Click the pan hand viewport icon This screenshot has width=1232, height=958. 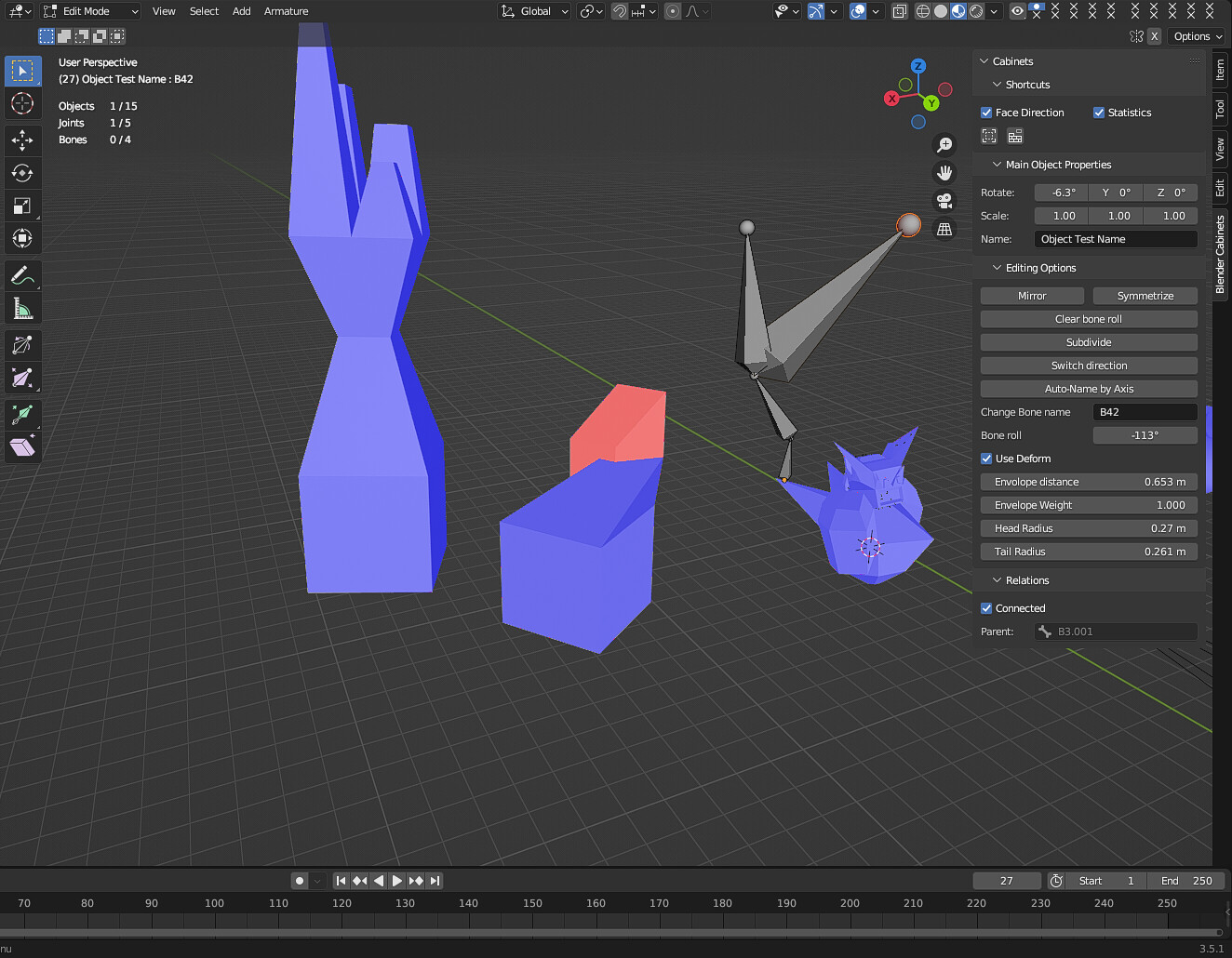pyautogui.click(x=944, y=173)
